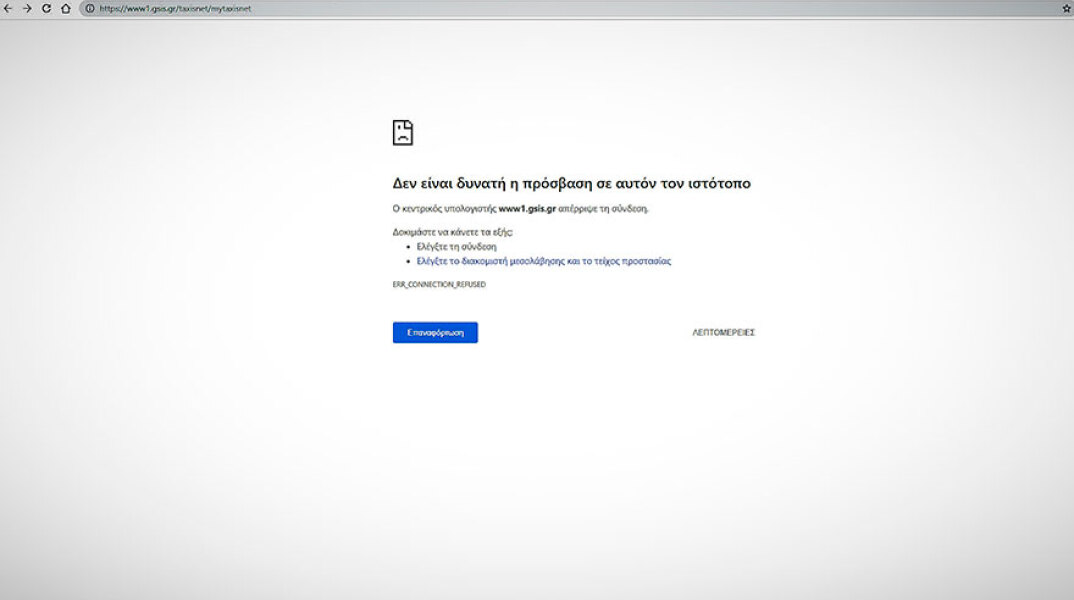View site information for gsis.gr
This screenshot has width=1074, height=600.
[x=89, y=8]
